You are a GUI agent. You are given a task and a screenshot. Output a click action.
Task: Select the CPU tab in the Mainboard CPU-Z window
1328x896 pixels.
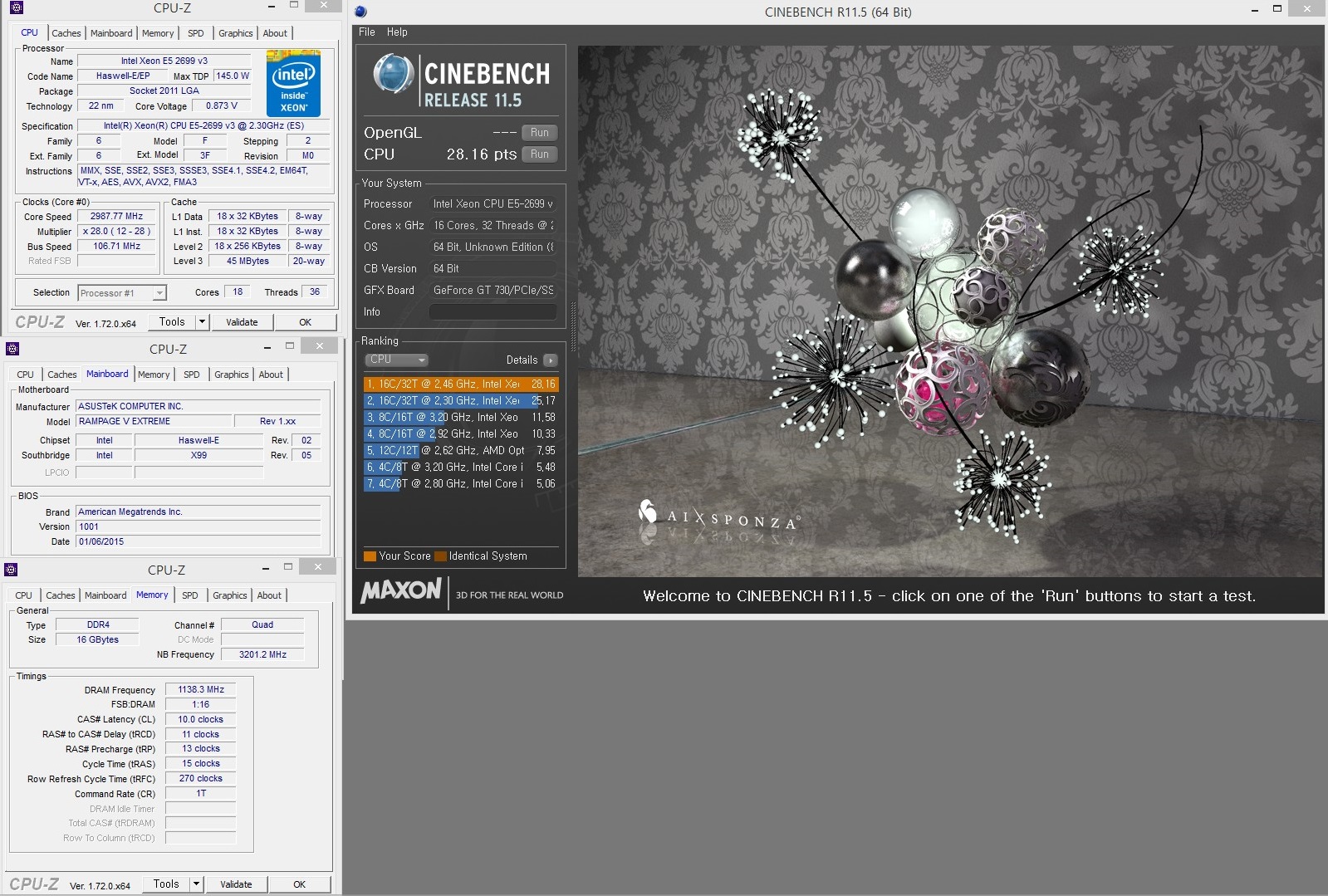25,375
